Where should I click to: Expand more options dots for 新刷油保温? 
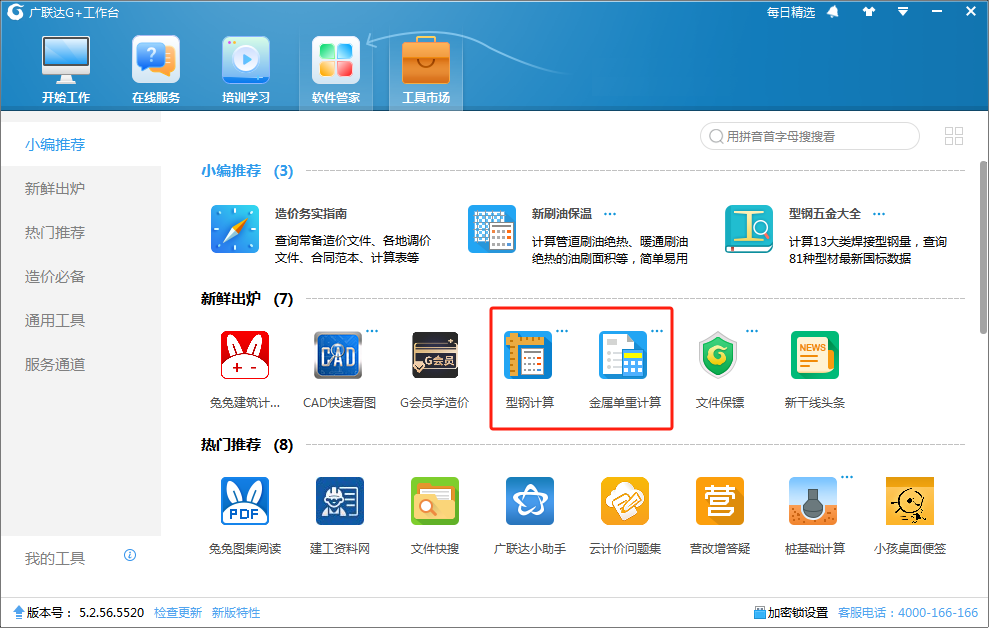(x=609, y=214)
